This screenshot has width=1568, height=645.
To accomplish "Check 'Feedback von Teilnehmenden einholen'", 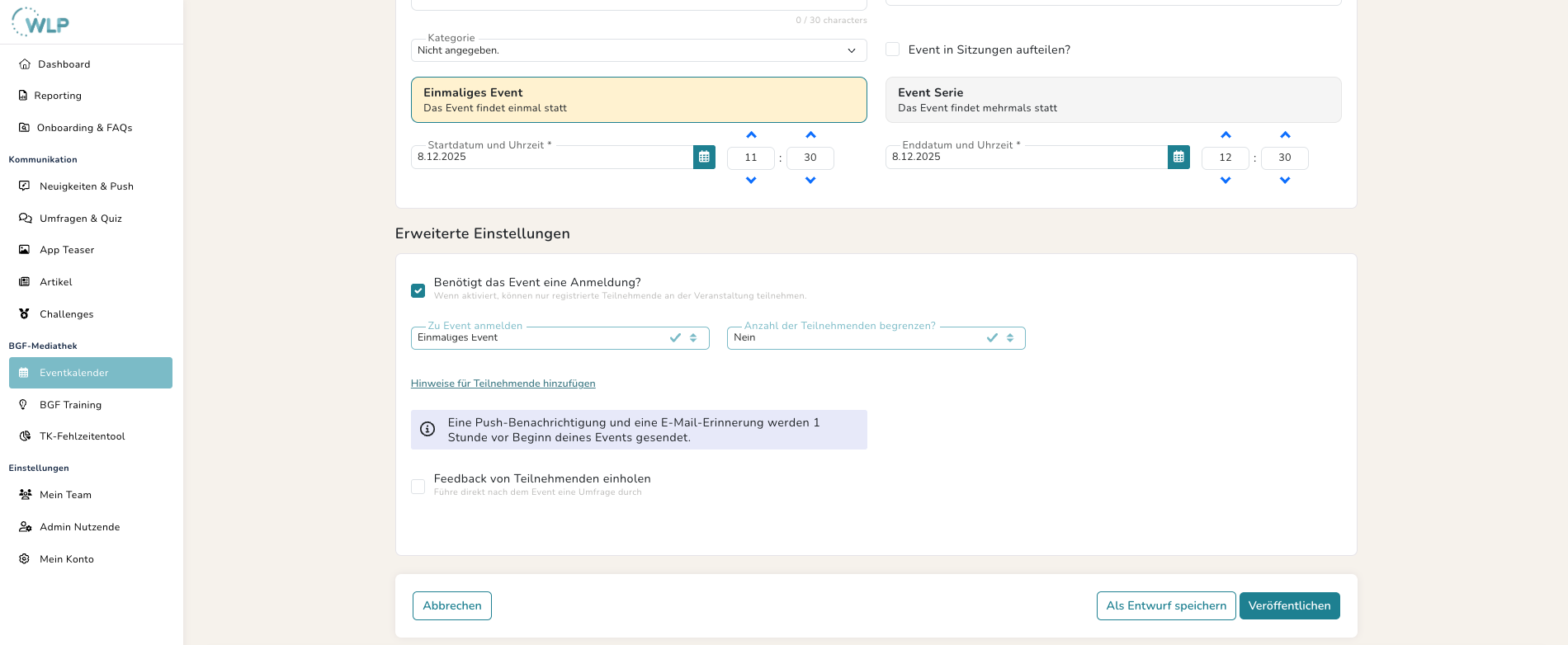I will 418,487.
